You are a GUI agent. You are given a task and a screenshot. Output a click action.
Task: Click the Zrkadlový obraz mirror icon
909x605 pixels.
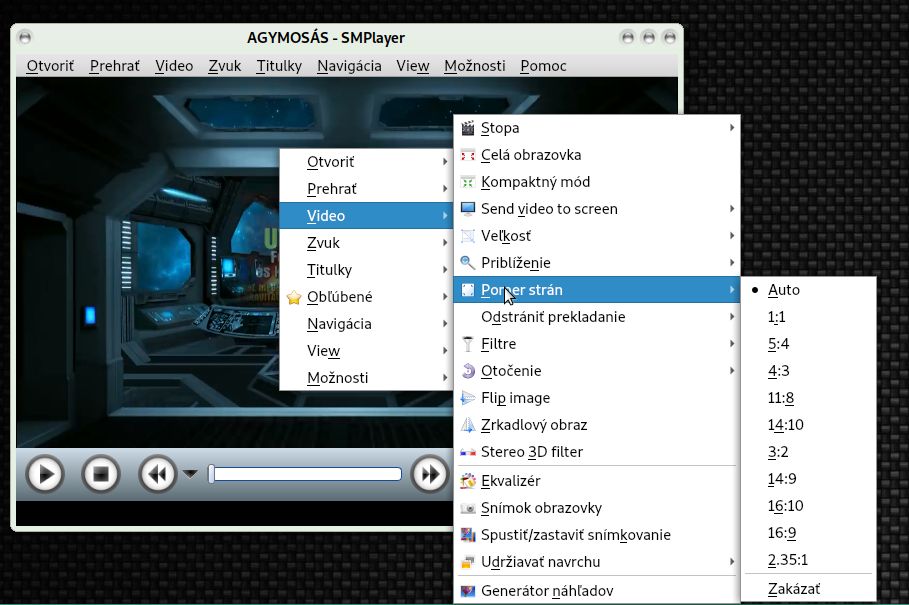point(468,425)
